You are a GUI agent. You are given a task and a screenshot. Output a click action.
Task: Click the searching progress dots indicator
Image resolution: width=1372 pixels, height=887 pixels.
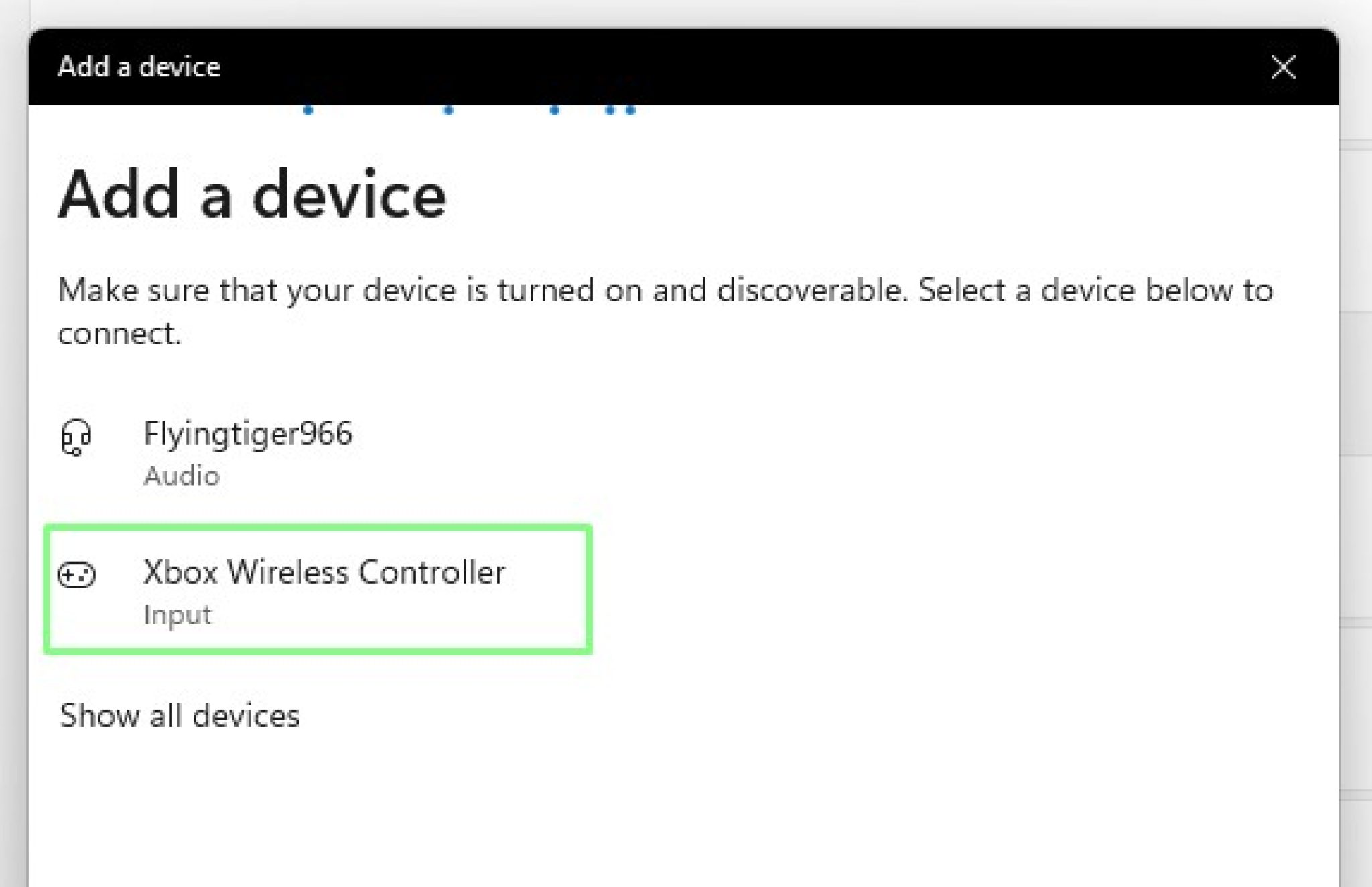point(469,110)
